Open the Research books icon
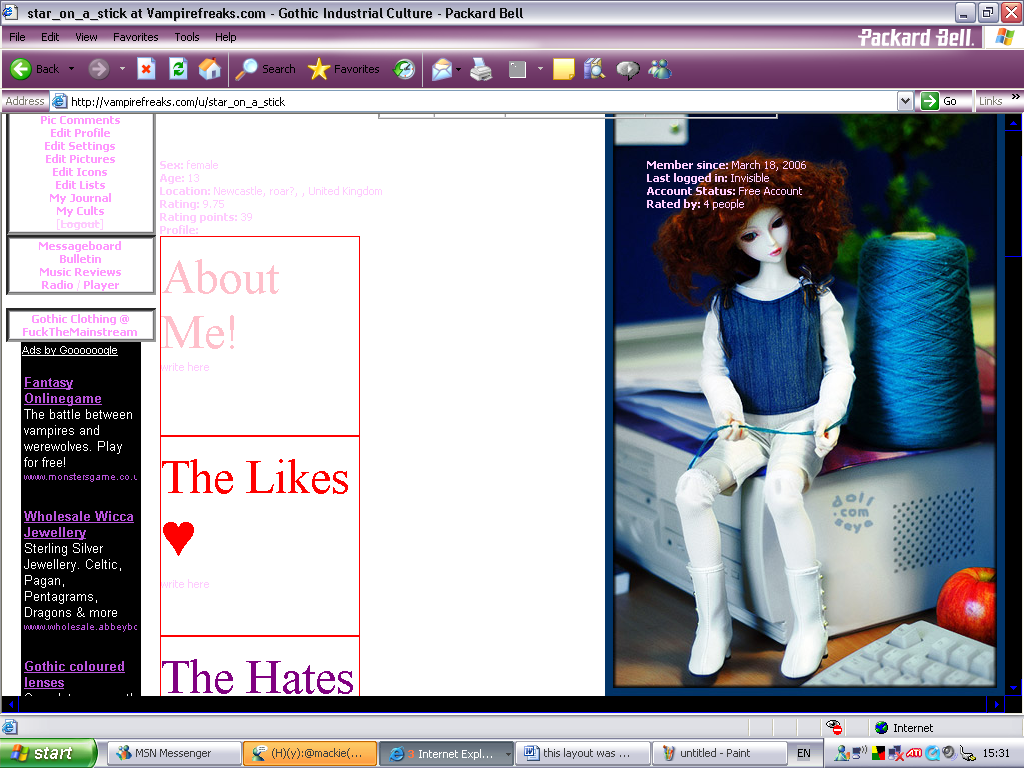 (595, 69)
